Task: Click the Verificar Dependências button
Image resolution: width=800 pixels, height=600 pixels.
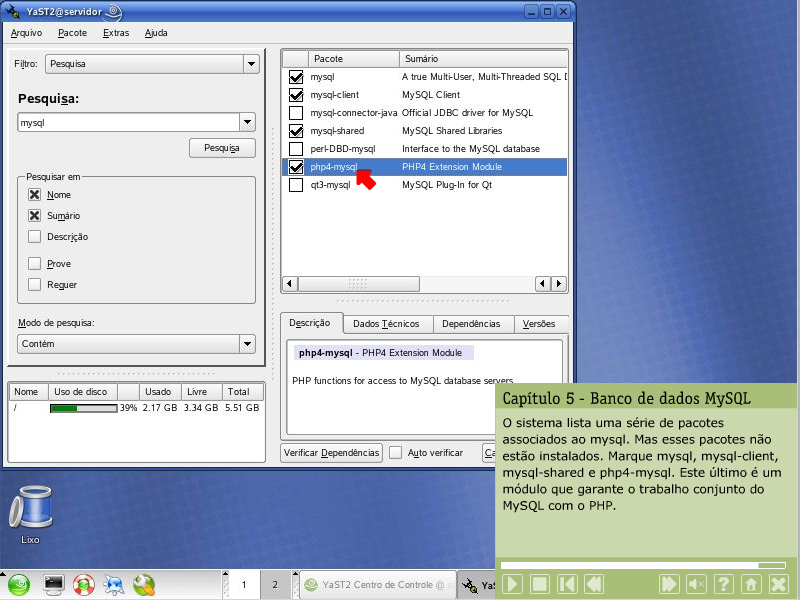Action: pos(332,453)
